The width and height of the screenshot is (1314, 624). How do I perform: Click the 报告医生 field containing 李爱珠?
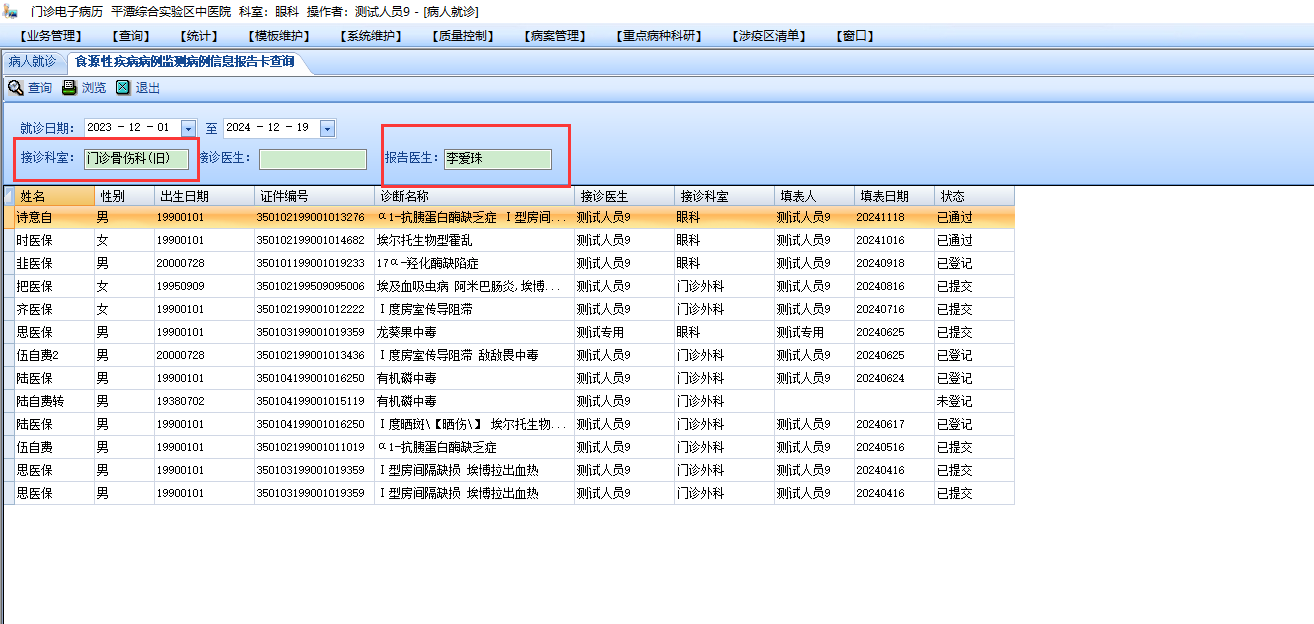tap(498, 159)
